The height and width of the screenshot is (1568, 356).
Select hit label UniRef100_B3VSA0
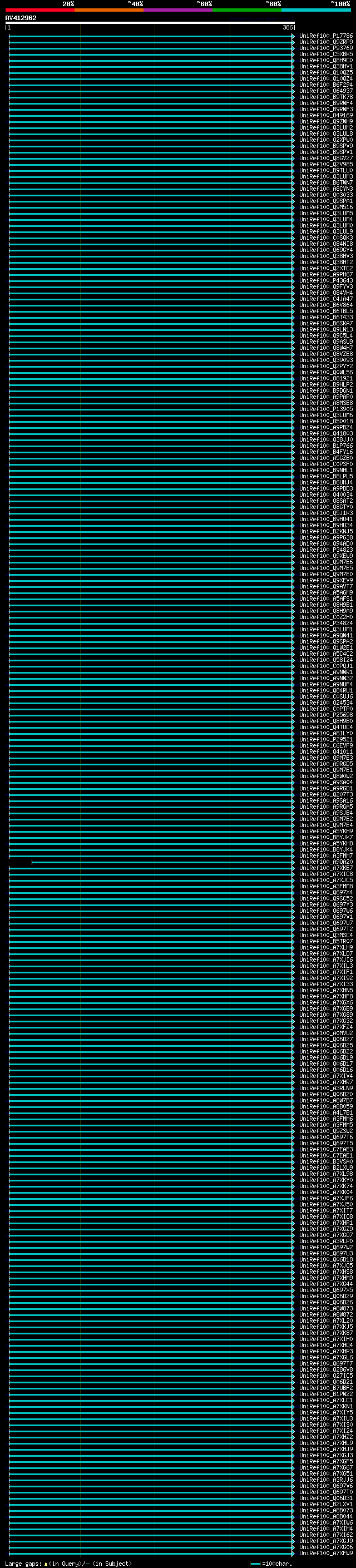coord(325,1161)
